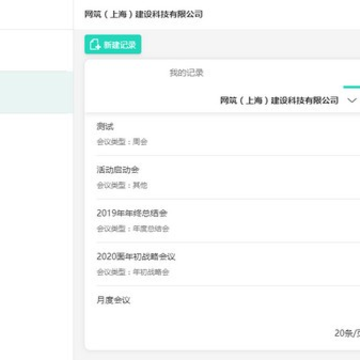This screenshot has height=360, width=360.
Task: Switch to the 我的记录 tab
Action: click(186, 73)
